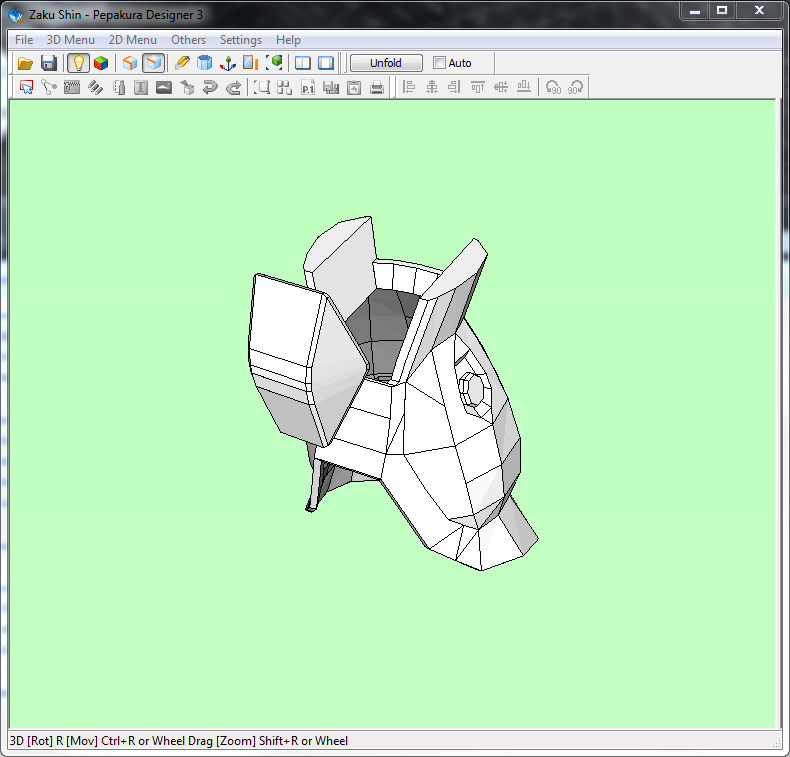790x757 pixels.
Task: Click the status bar 3D controls hint text
Action: pyautogui.click(x=179, y=741)
